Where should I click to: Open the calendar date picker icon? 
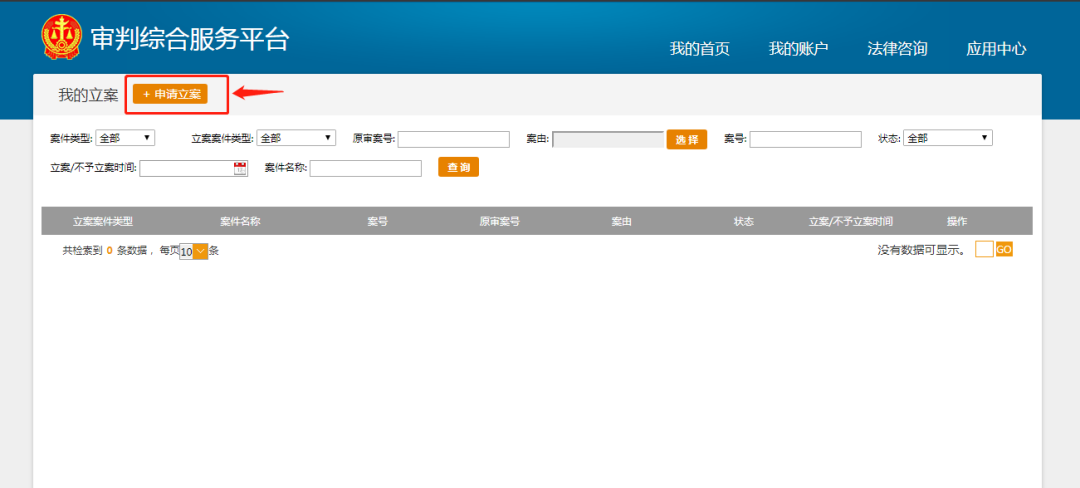240,169
